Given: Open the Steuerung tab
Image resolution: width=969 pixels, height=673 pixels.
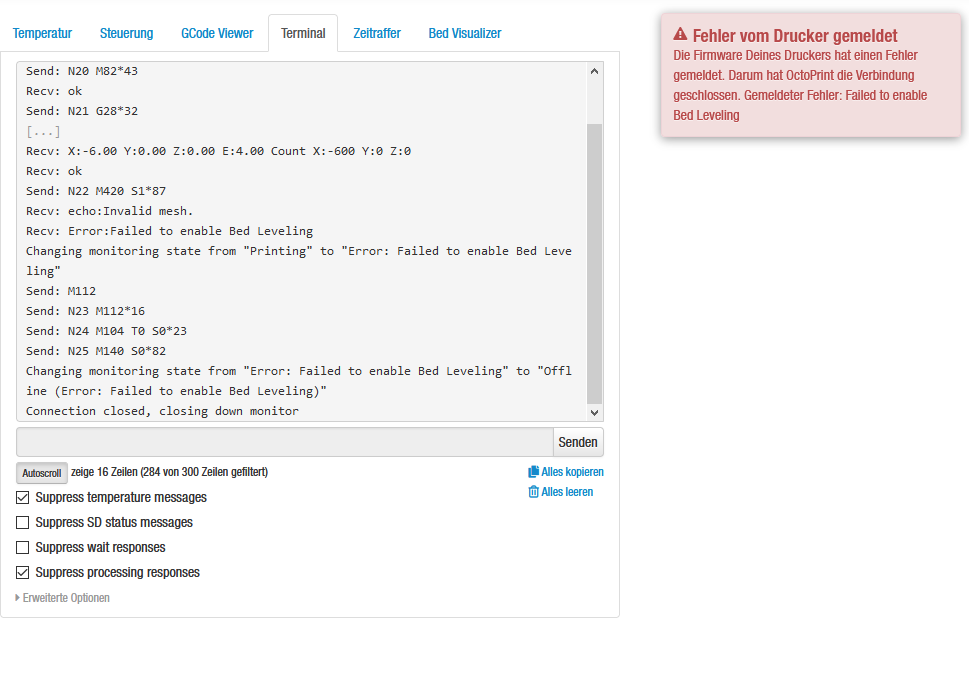Looking at the screenshot, I should click(x=126, y=33).
